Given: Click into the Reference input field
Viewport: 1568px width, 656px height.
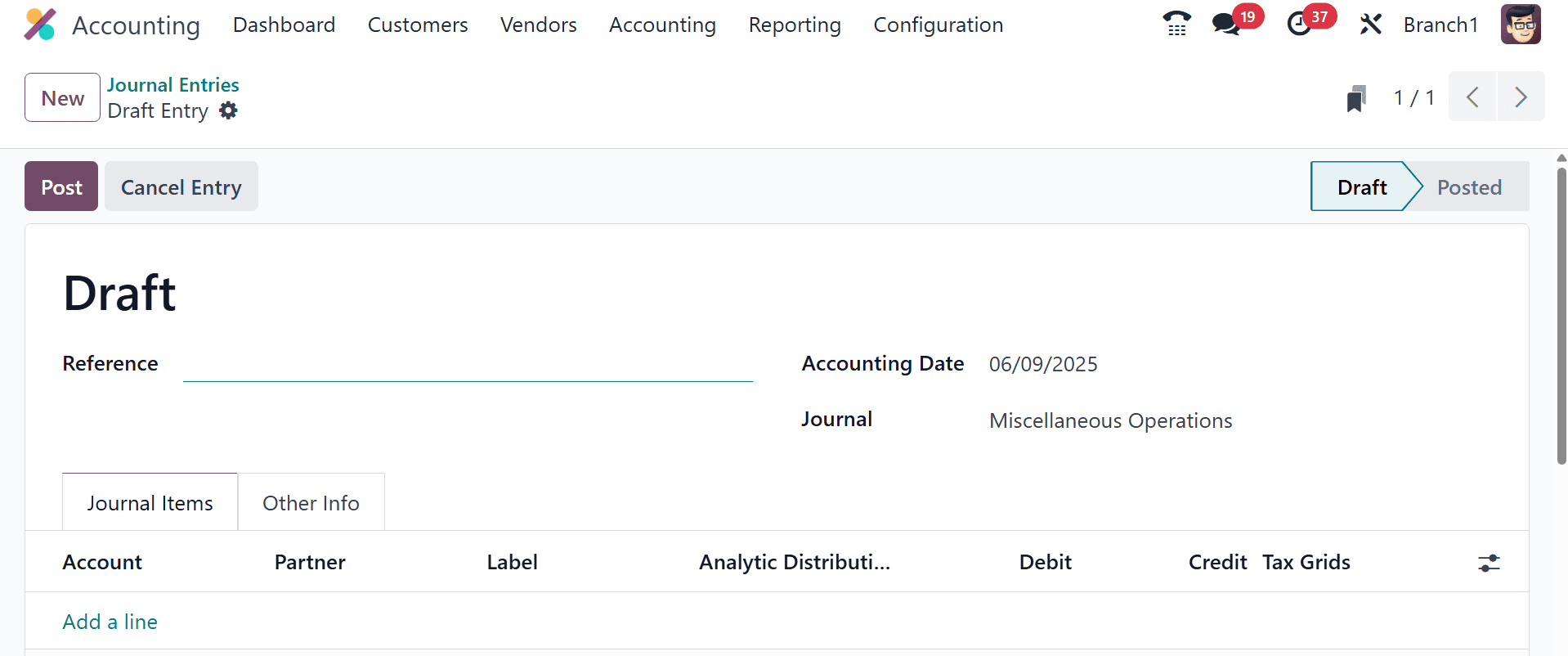Looking at the screenshot, I should coord(468,364).
